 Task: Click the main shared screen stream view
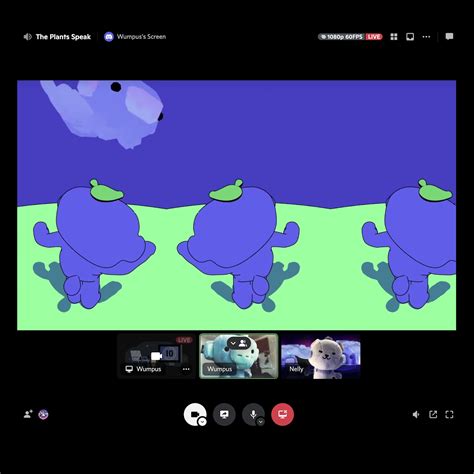pyautogui.click(x=237, y=205)
